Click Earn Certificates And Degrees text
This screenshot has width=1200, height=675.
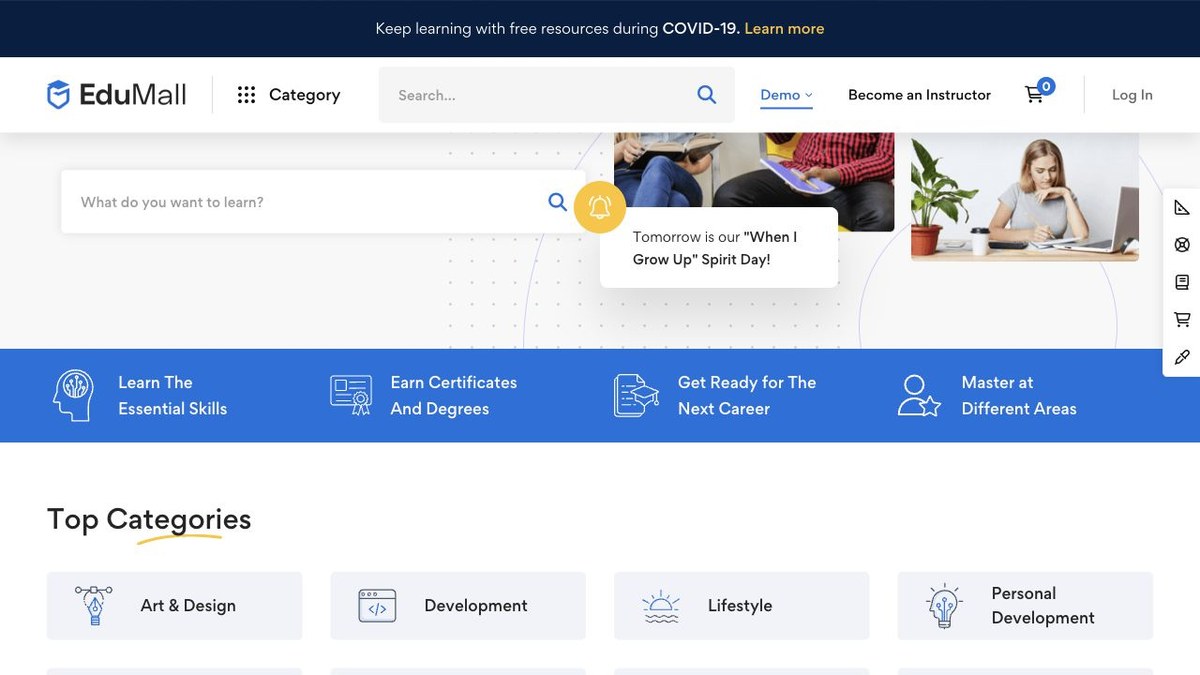454,395
